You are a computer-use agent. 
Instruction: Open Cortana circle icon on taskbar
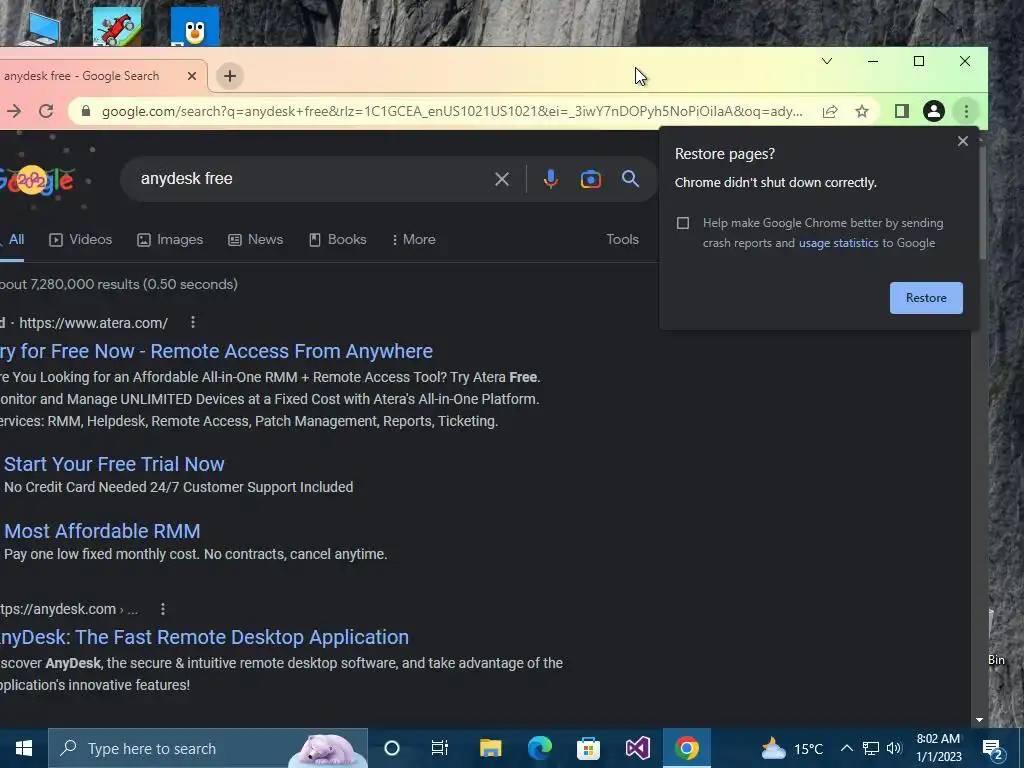click(392, 748)
